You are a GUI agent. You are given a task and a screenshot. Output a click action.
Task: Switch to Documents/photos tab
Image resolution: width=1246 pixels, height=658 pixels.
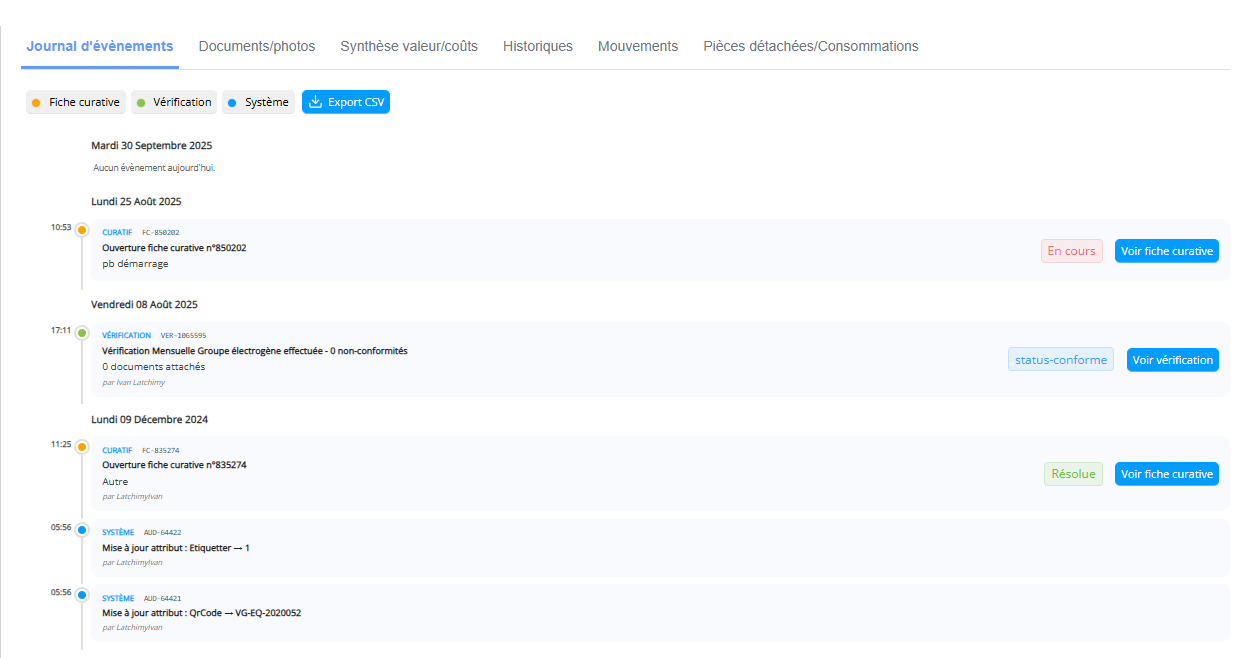pyautogui.click(x=257, y=46)
